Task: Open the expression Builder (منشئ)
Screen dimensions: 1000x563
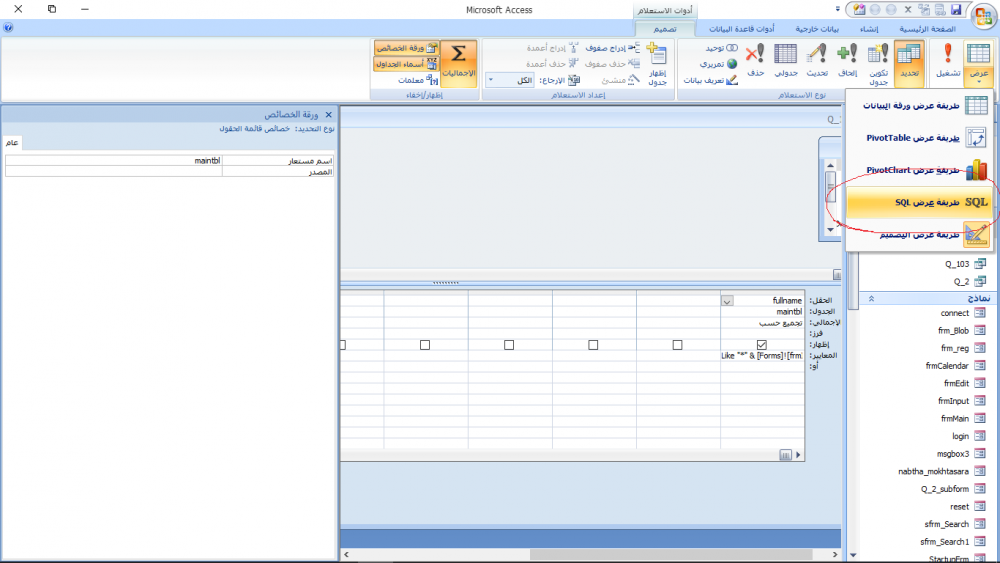Action: click(x=620, y=80)
